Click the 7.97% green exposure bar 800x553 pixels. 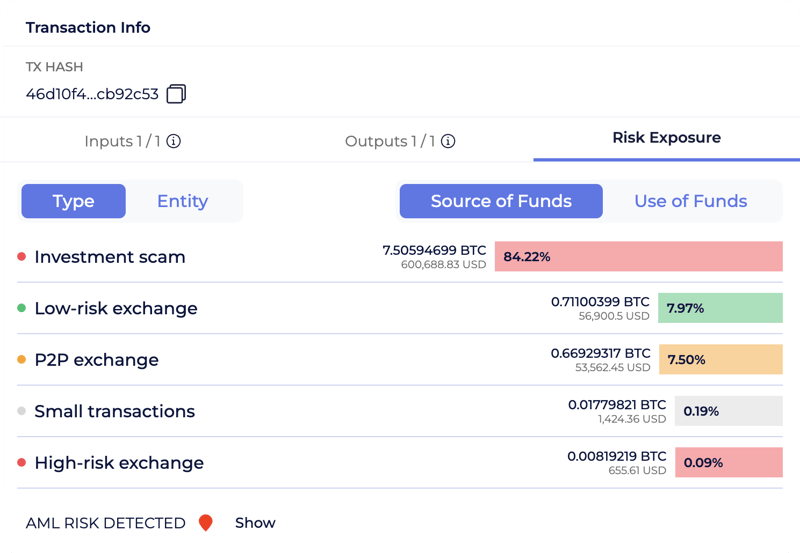click(720, 308)
